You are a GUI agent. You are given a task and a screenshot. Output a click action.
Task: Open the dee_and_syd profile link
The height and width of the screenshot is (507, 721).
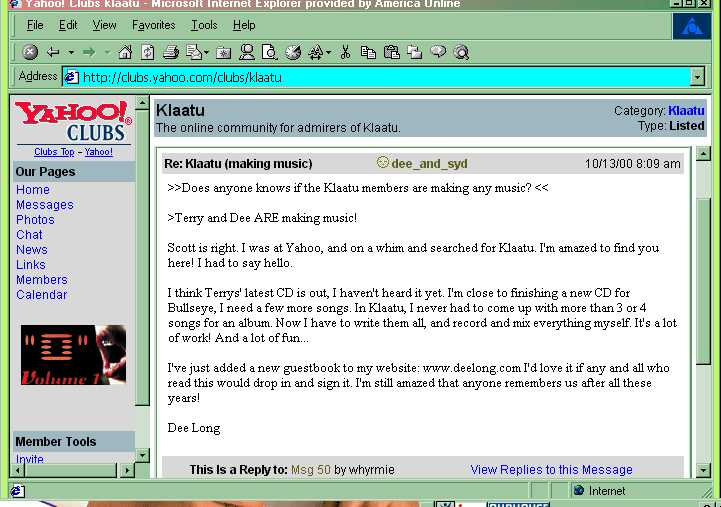(429, 164)
